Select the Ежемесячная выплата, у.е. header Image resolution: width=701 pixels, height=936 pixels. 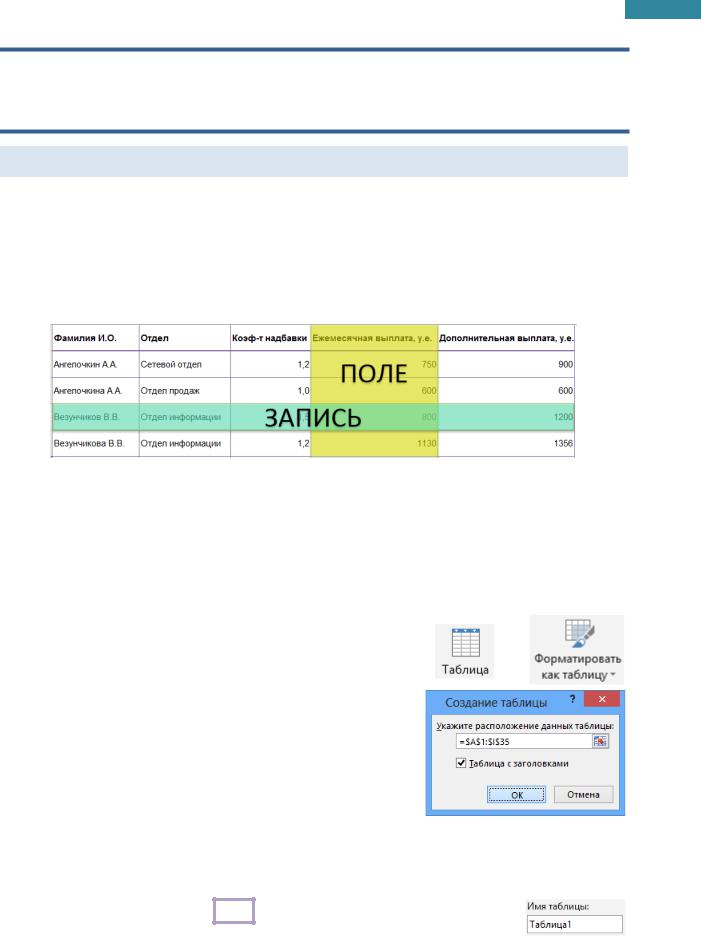point(374,338)
